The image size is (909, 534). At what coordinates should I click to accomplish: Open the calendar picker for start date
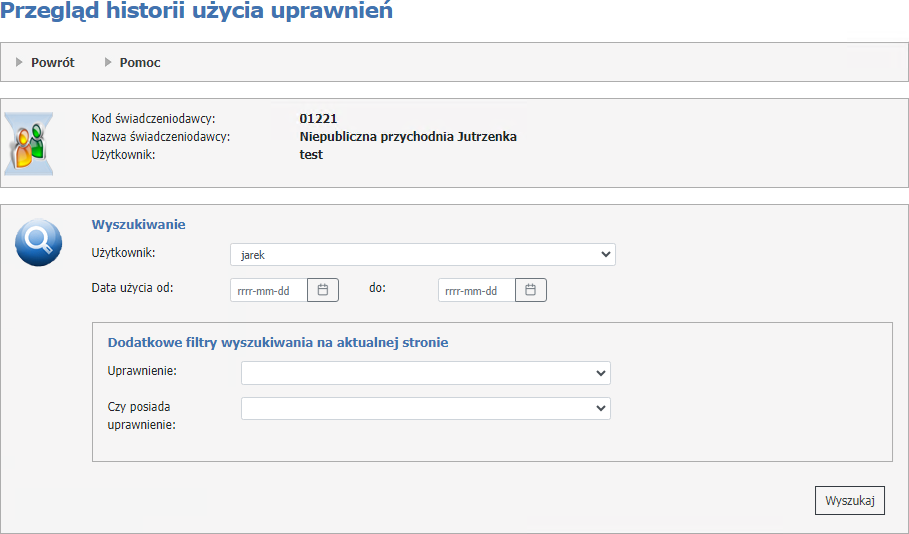(323, 290)
